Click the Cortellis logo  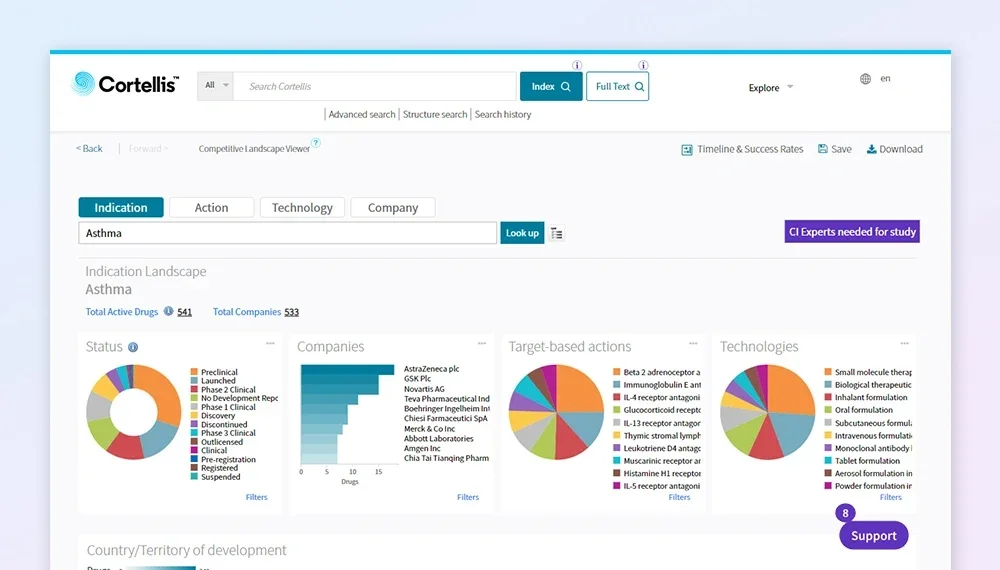tap(125, 85)
